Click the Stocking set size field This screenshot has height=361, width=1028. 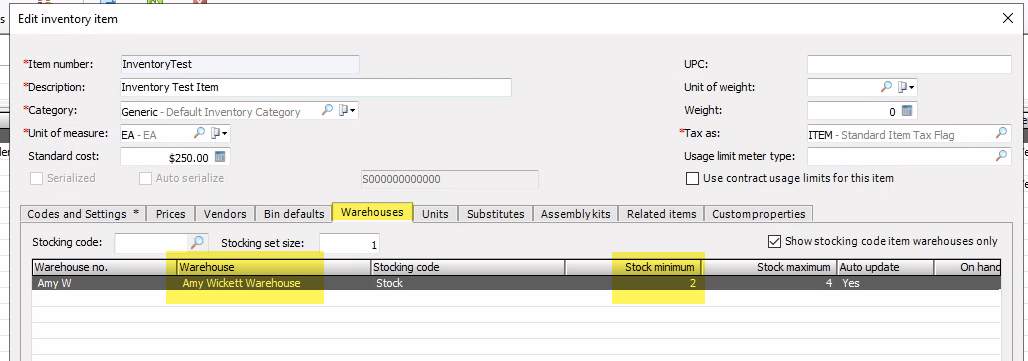pyautogui.click(x=349, y=244)
